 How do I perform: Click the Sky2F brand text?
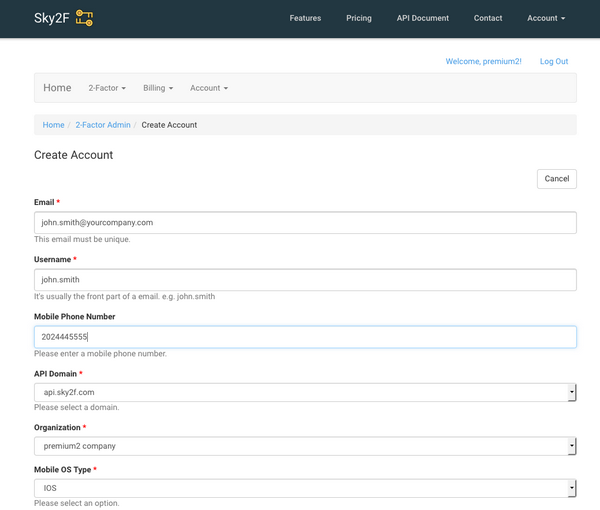(x=51, y=18)
